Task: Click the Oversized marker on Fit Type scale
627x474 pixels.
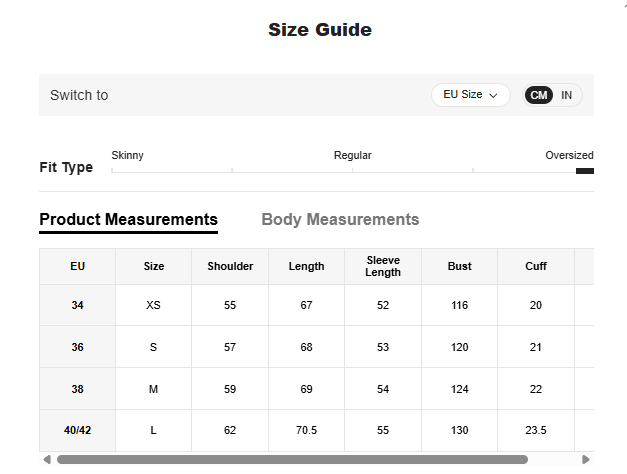Action: point(584,171)
